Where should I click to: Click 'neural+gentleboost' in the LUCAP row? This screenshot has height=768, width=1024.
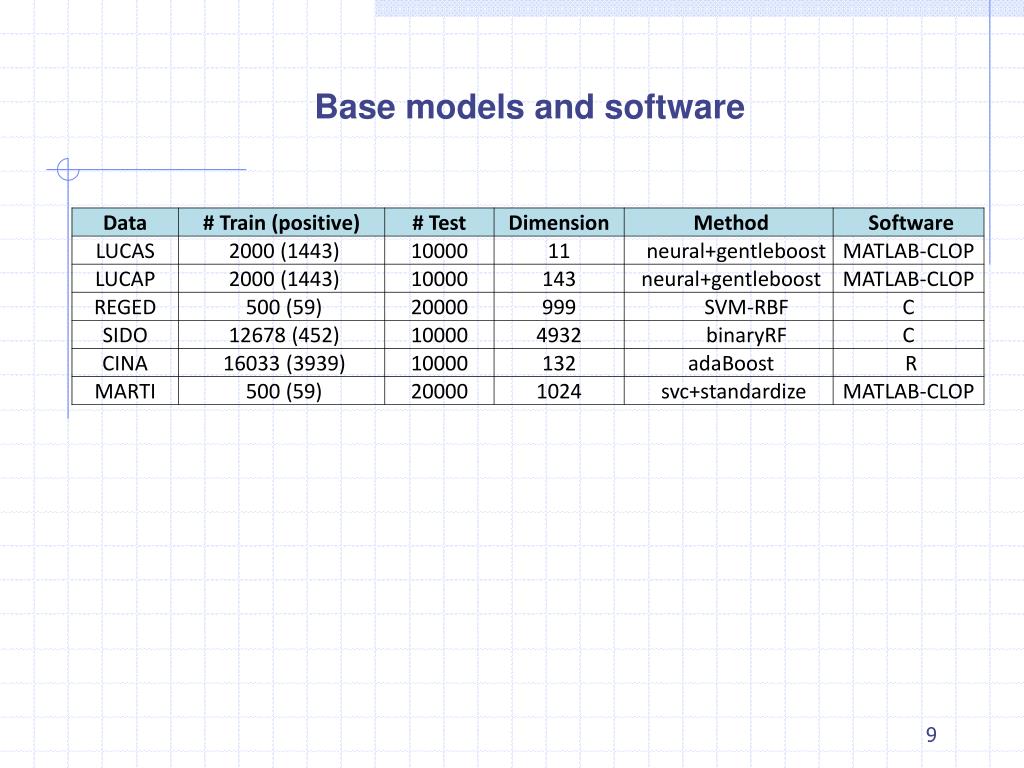[x=729, y=279]
